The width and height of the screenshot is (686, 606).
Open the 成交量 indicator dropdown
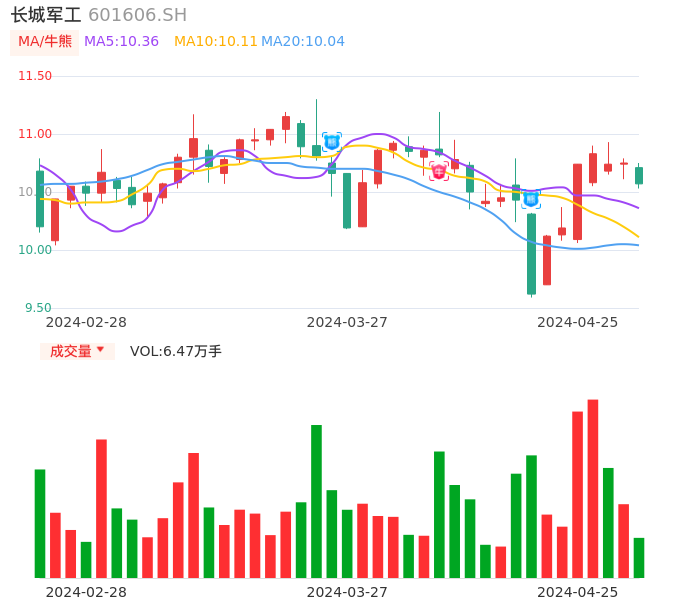(77, 351)
